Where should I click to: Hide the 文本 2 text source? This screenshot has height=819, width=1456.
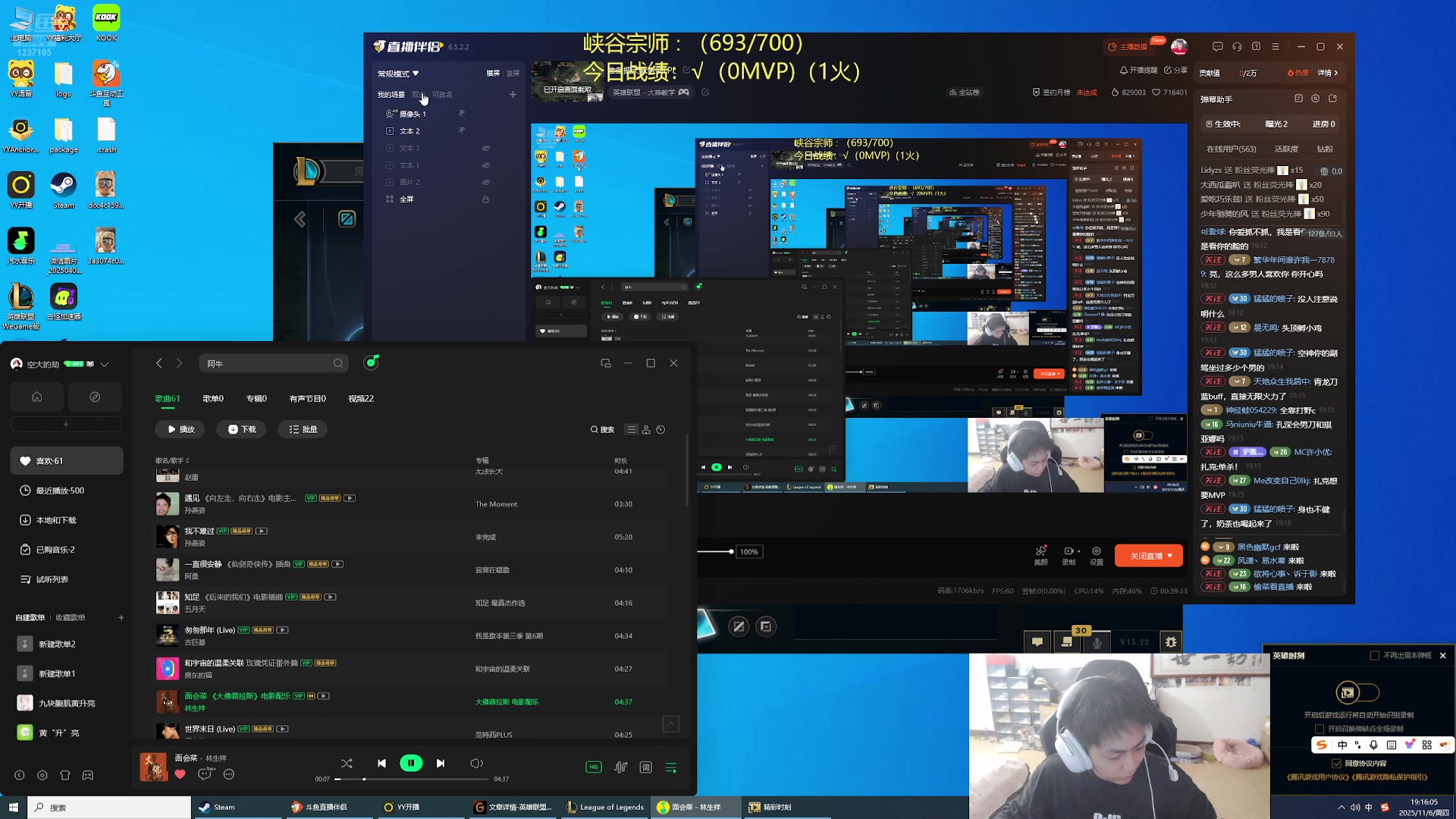(x=461, y=130)
